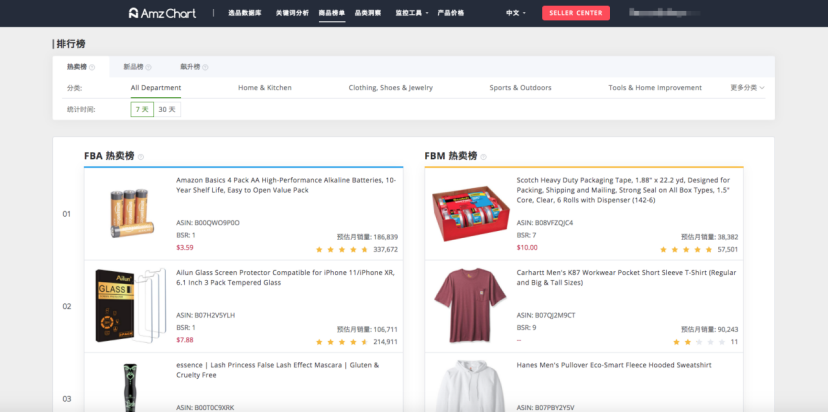Select Tools & Home Improvement category
The image size is (829, 412).
(x=655, y=88)
